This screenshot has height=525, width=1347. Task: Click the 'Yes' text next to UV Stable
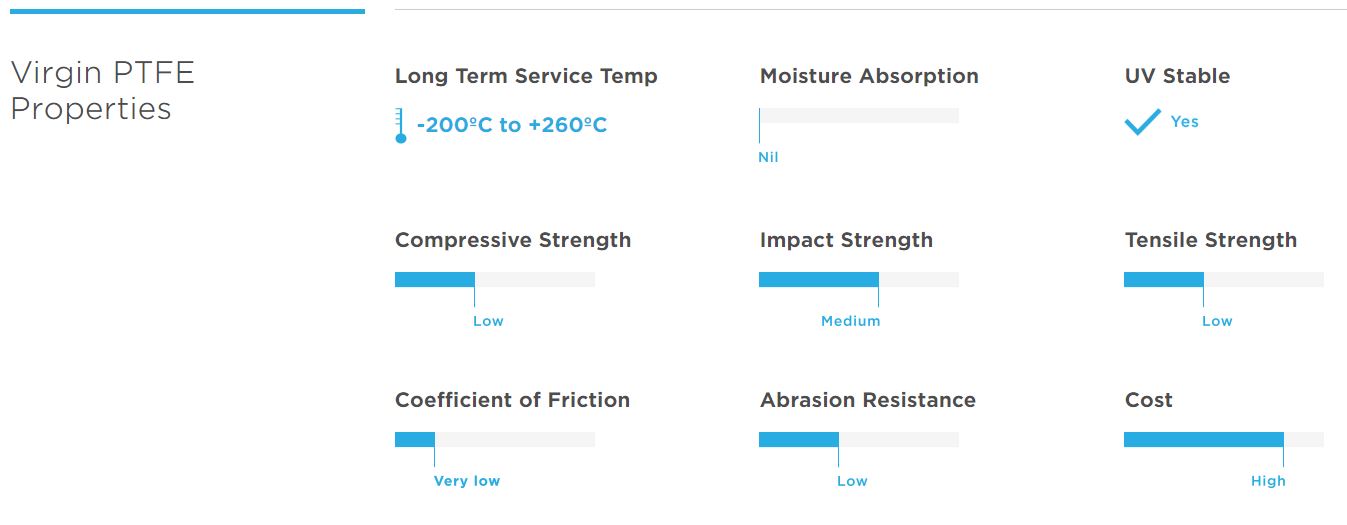coord(1185,121)
